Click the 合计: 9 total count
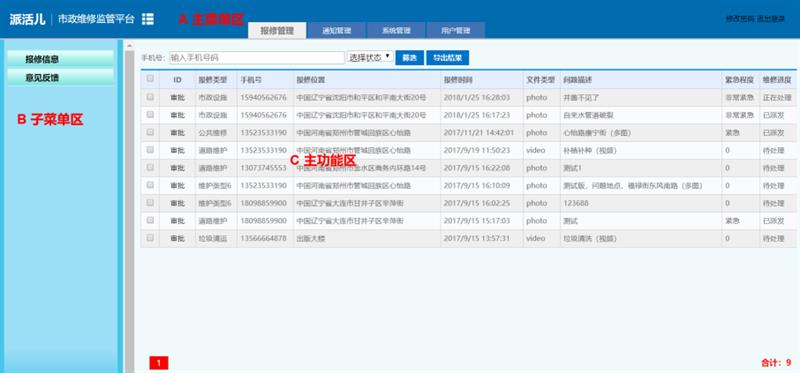This screenshot has height=373, width=800. 776,363
